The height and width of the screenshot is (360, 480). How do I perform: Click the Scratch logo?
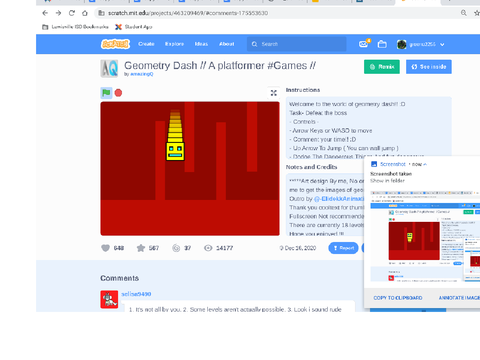tap(115, 44)
